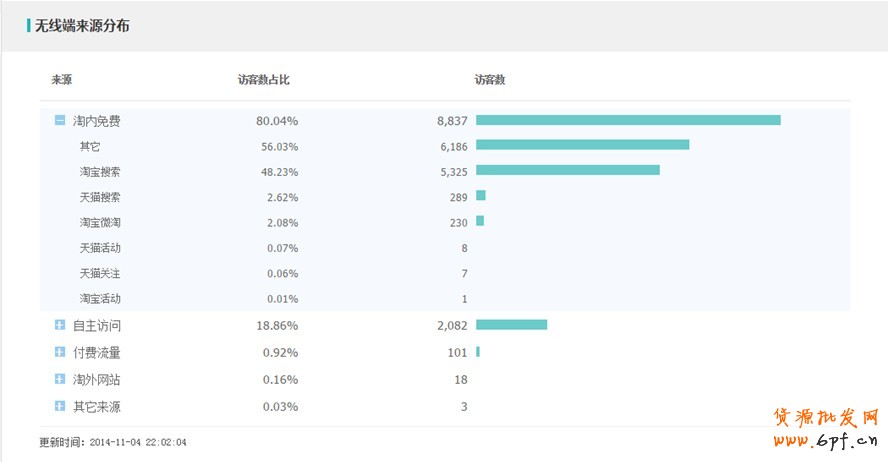888x462 pixels.
Task: Click the 淘宝搜索 bar showing 5,325
Action: pyautogui.click(x=567, y=170)
